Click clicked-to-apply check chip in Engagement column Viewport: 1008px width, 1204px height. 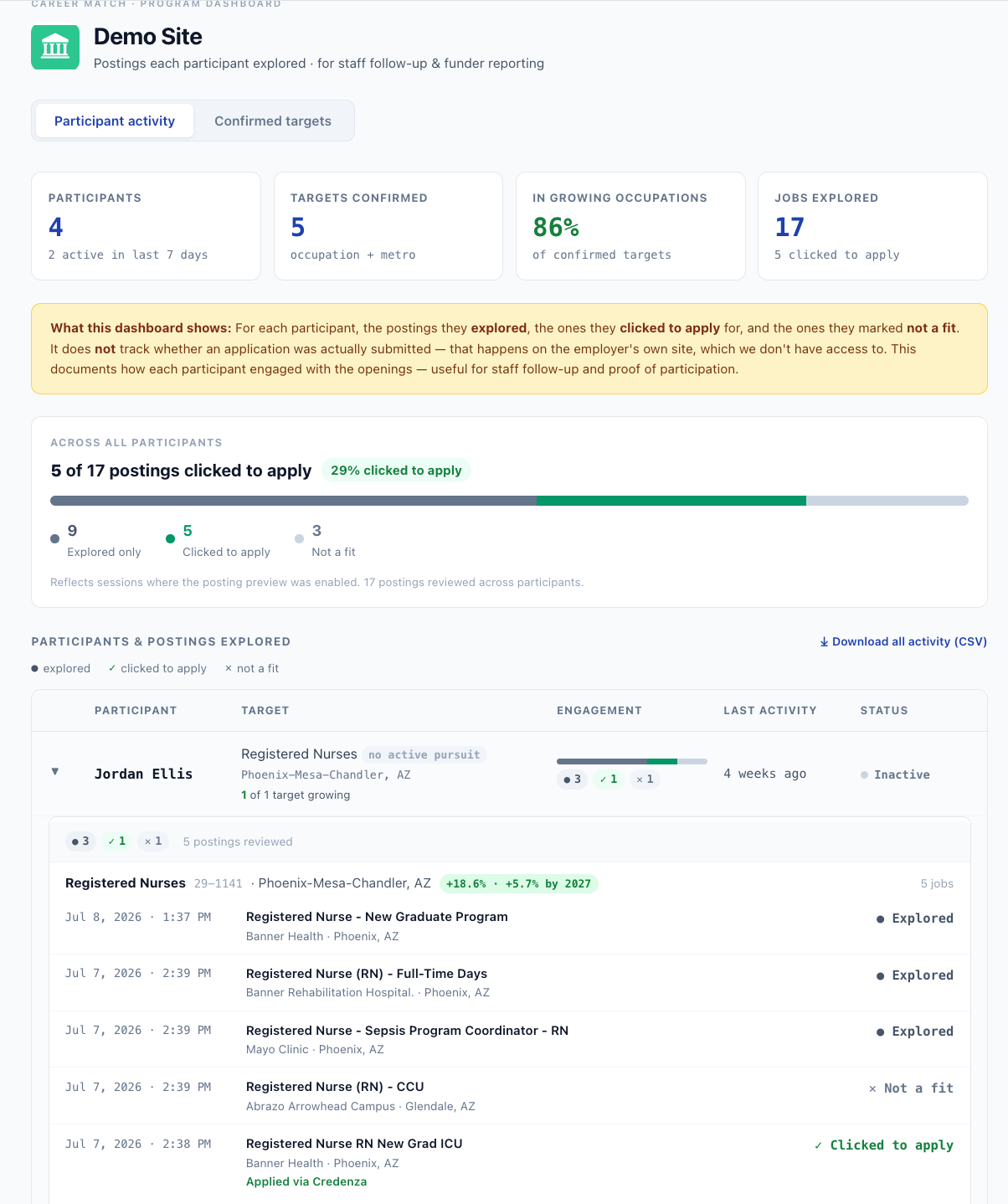coord(609,780)
